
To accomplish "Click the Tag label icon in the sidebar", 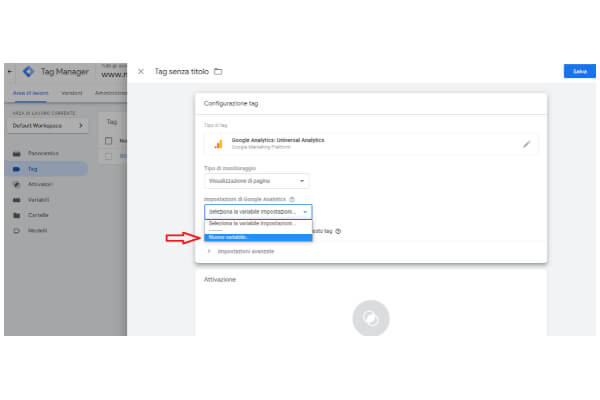I will (16, 169).
